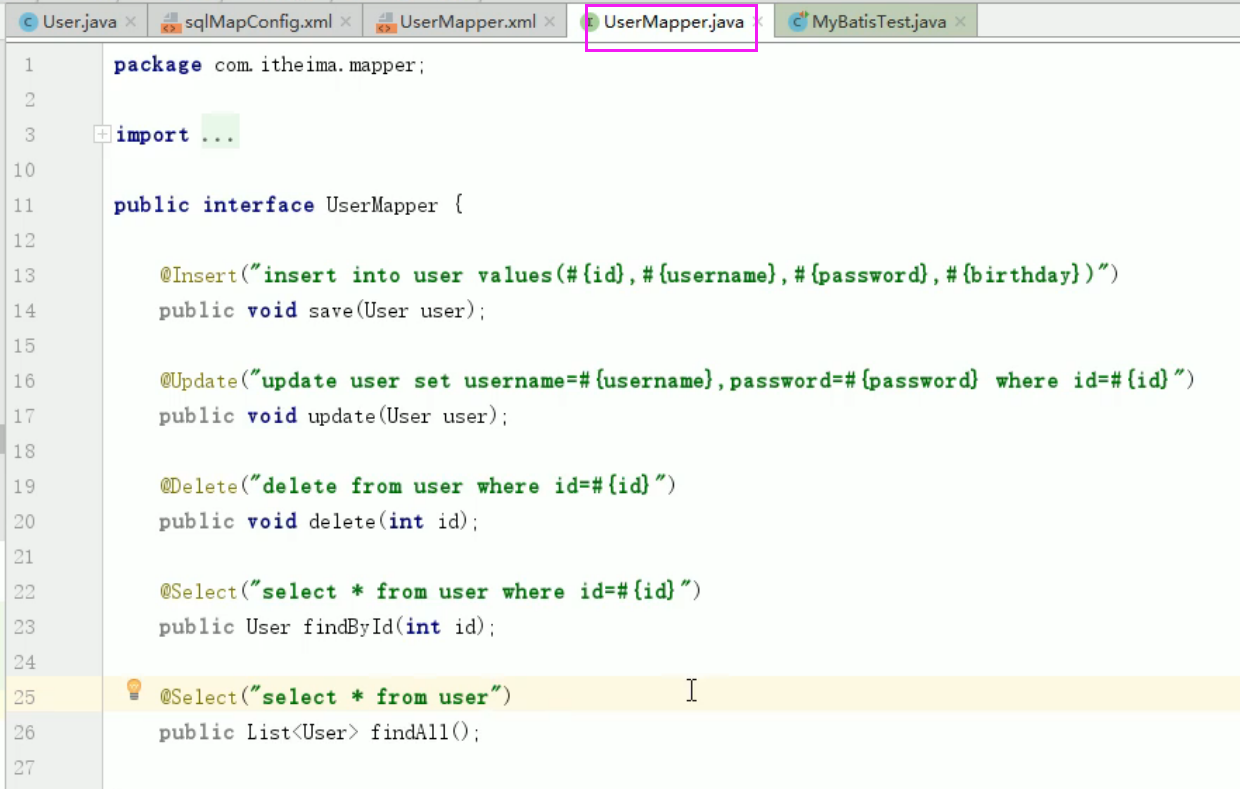Image resolution: width=1240 pixels, height=789 pixels.
Task: Click the folded import ellipsis
Action: (x=218, y=135)
